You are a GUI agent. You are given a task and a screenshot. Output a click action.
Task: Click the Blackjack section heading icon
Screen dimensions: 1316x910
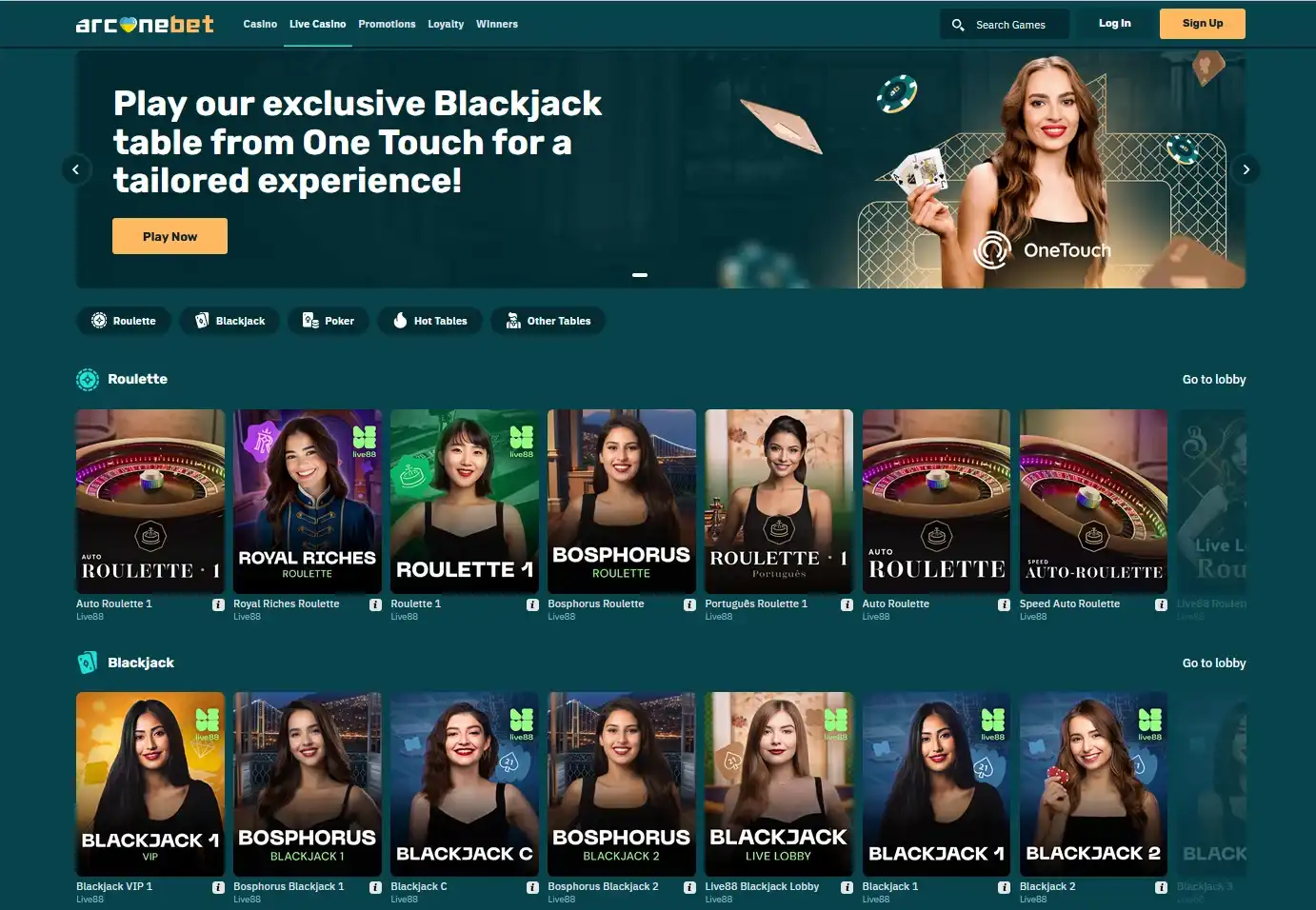(x=88, y=663)
